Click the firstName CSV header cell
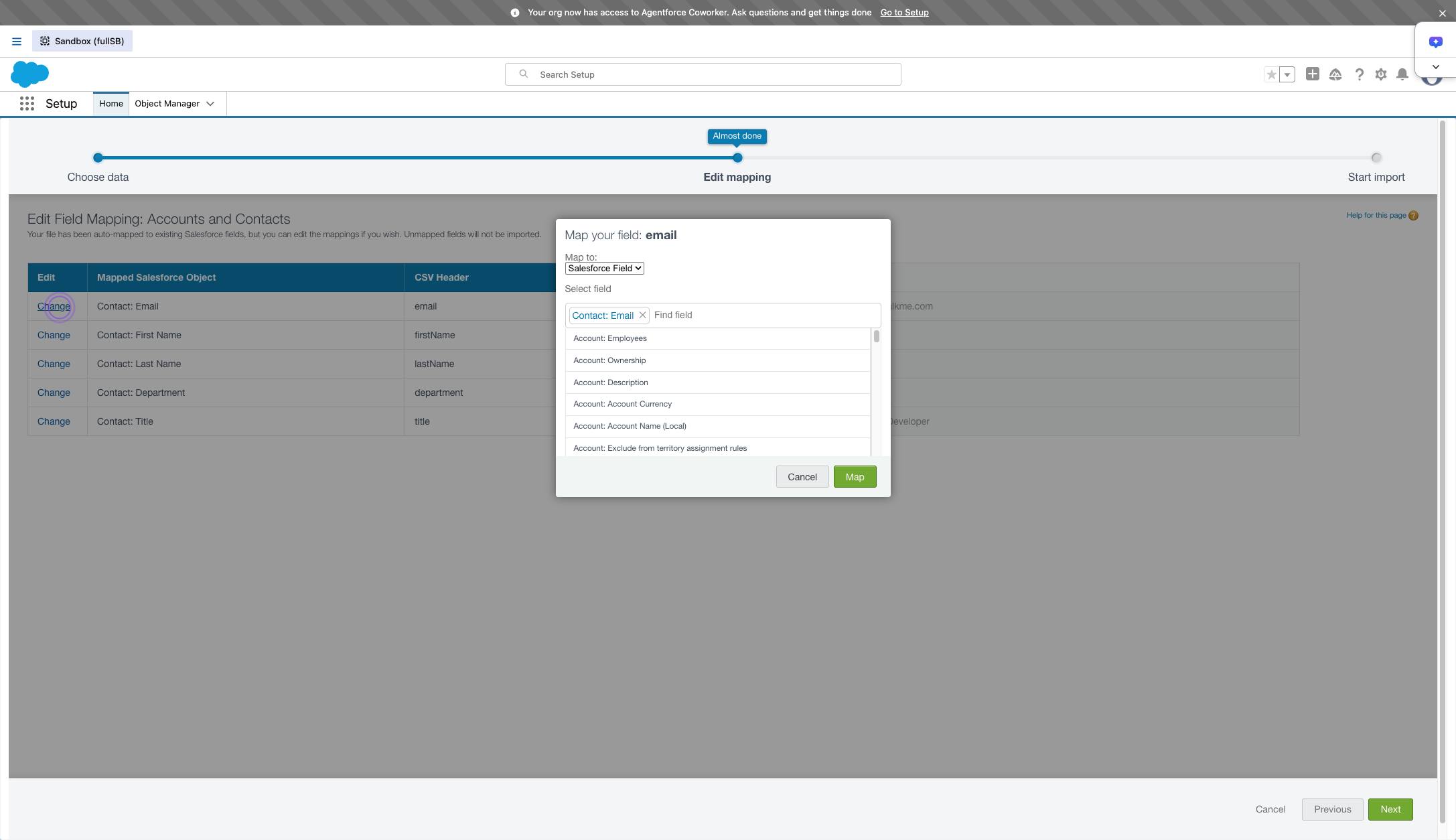Image resolution: width=1456 pixels, height=840 pixels. pyautogui.click(x=480, y=336)
